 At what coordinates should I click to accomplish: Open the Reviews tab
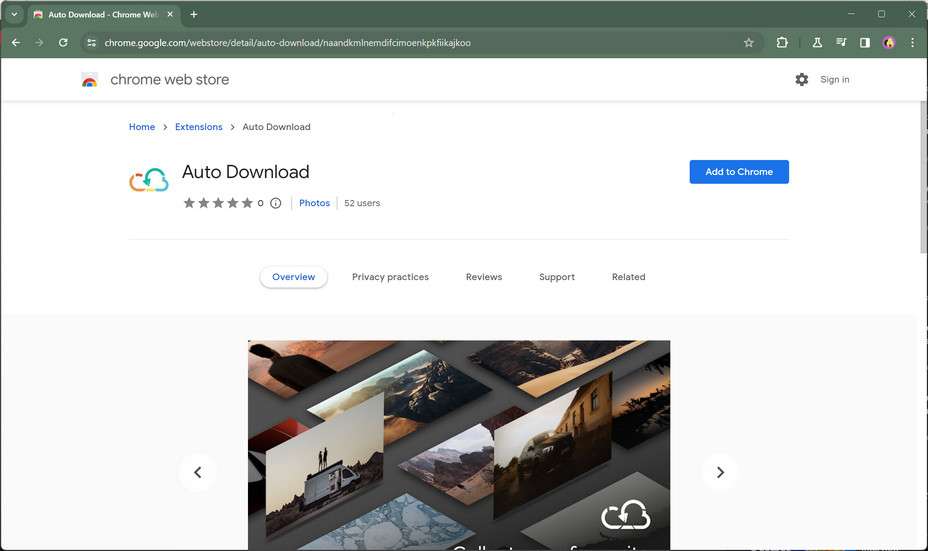(x=483, y=277)
